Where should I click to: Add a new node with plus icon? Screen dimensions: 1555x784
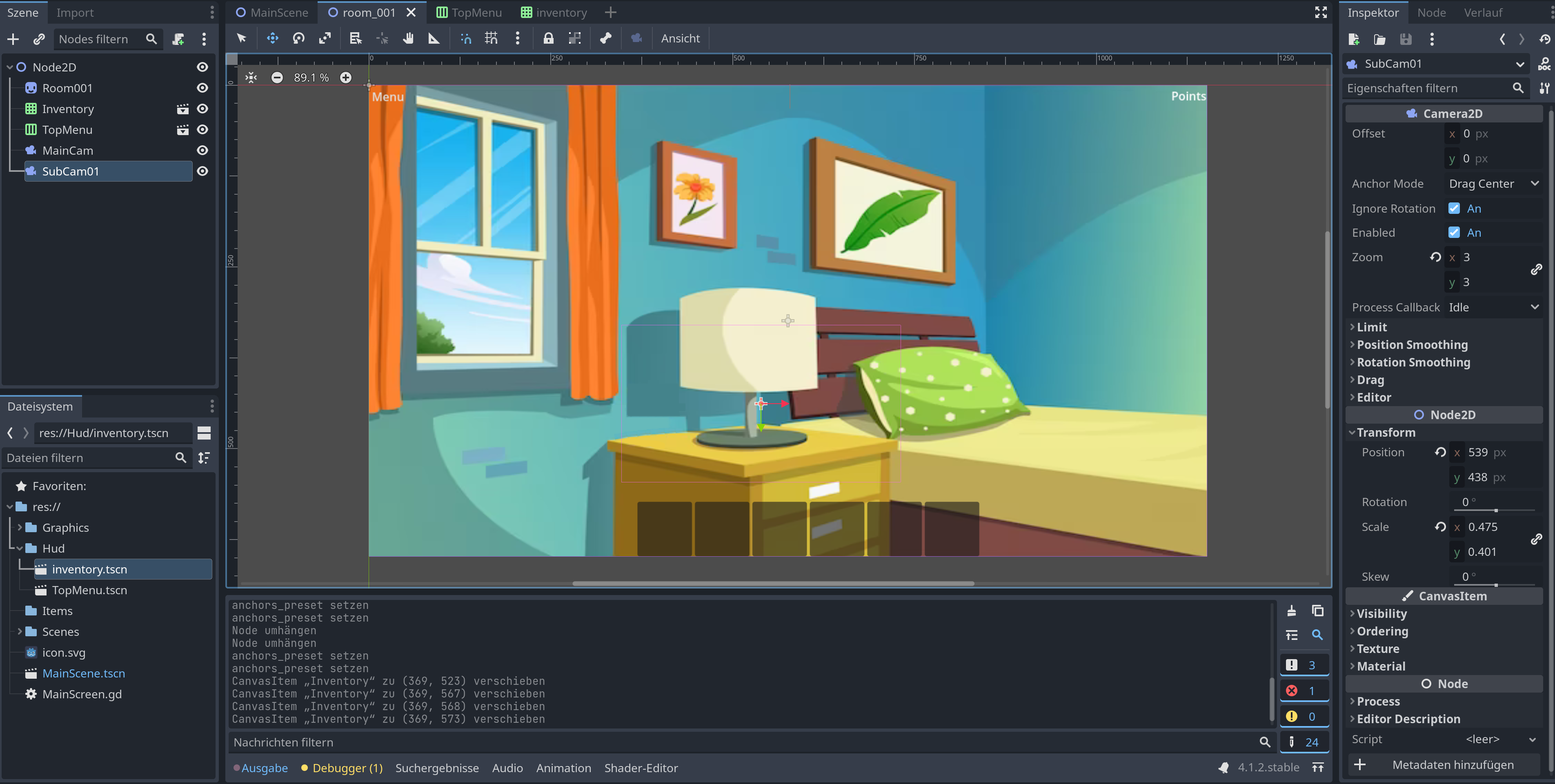[x=13, y=39]
